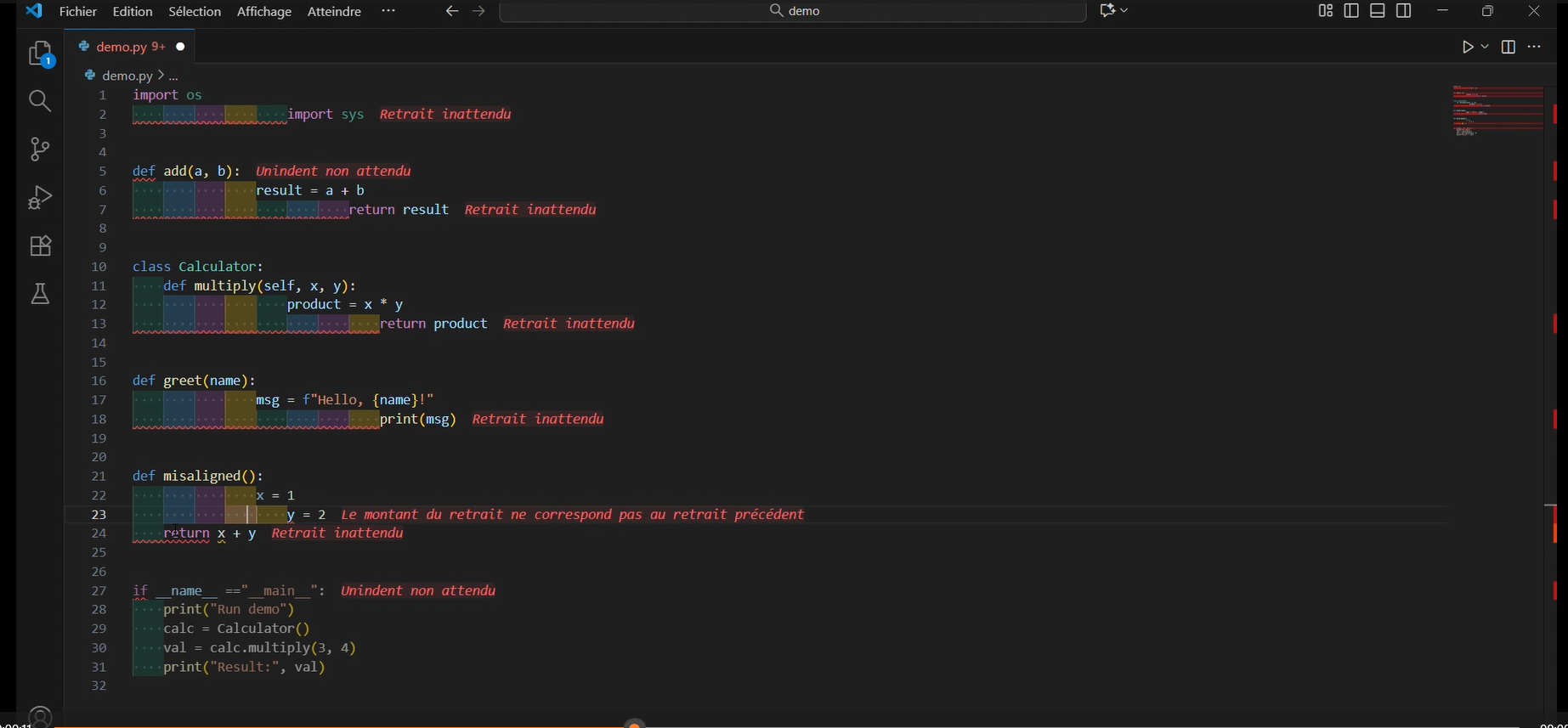Open the customize layout icon
The image size is (1568, 728).
(x=1325, y=11)
